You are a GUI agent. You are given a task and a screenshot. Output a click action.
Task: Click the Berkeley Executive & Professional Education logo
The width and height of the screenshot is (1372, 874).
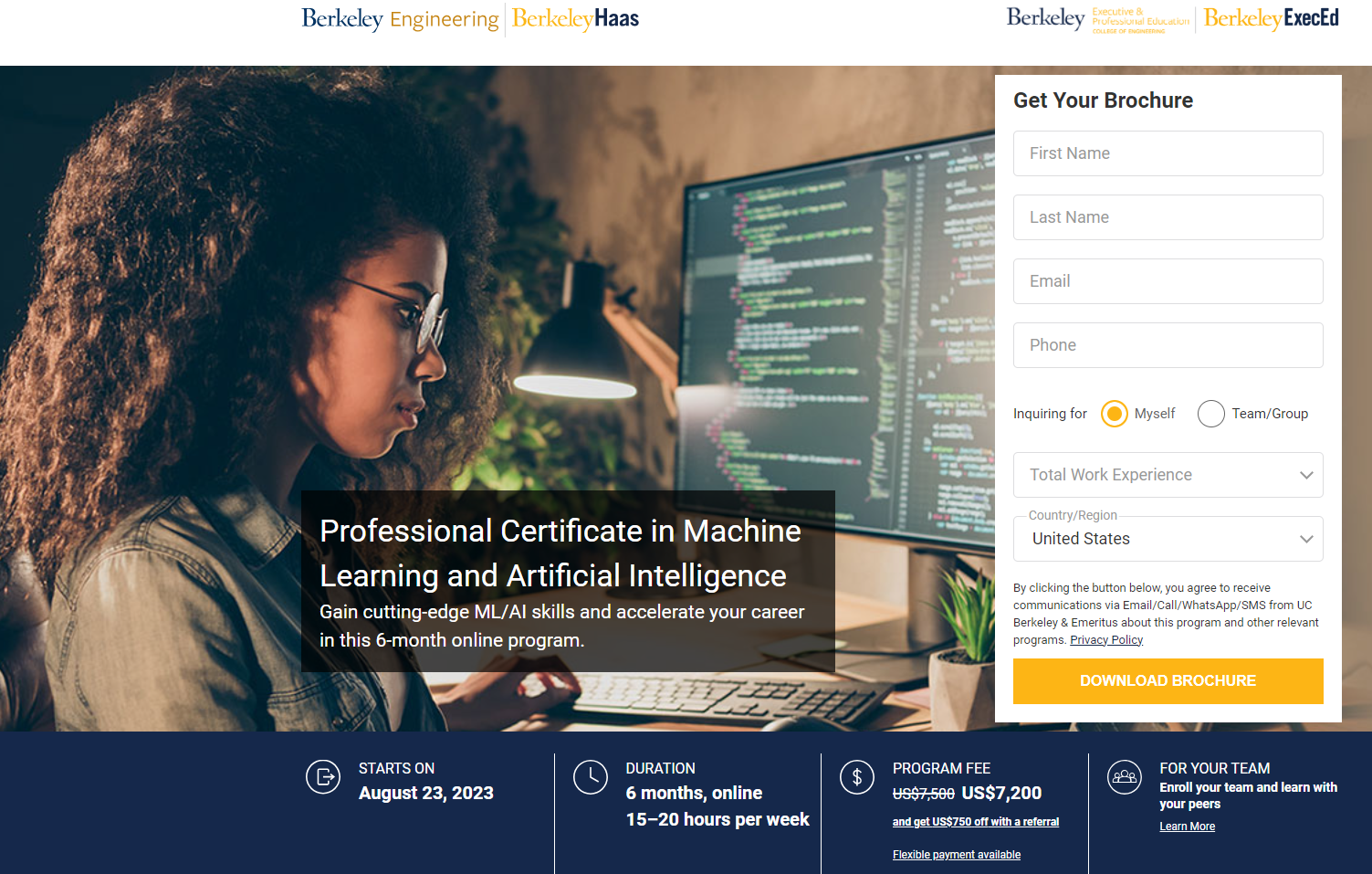(1097, 19)
